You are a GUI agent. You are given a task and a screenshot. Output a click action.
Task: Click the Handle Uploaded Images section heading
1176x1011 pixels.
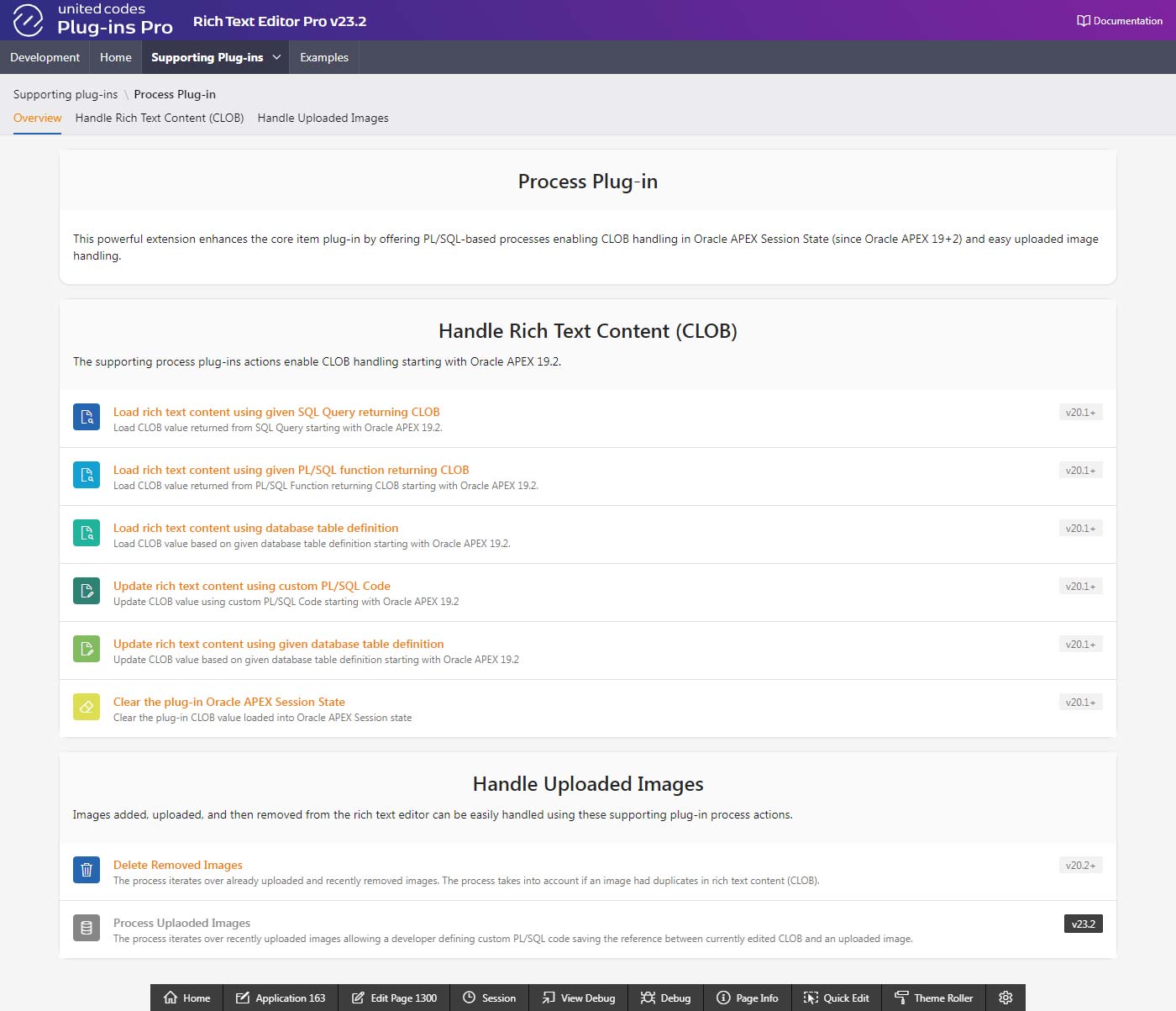coord(588,784)
